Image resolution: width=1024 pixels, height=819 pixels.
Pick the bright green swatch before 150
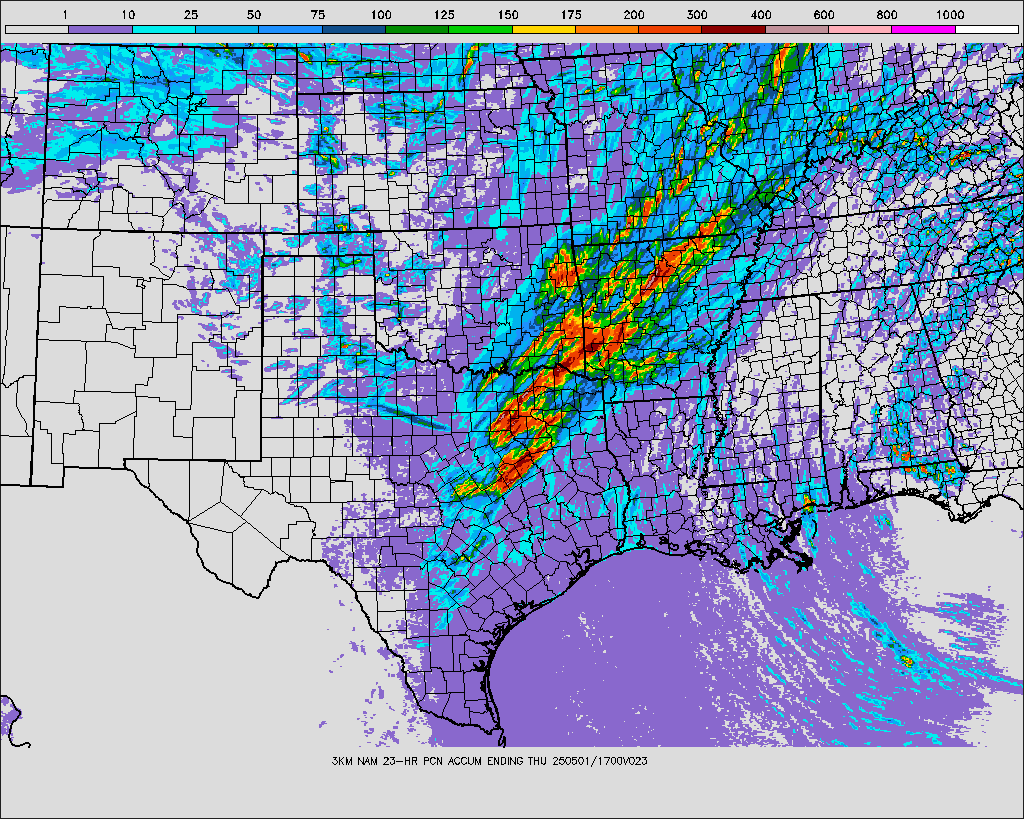point(480,29)
